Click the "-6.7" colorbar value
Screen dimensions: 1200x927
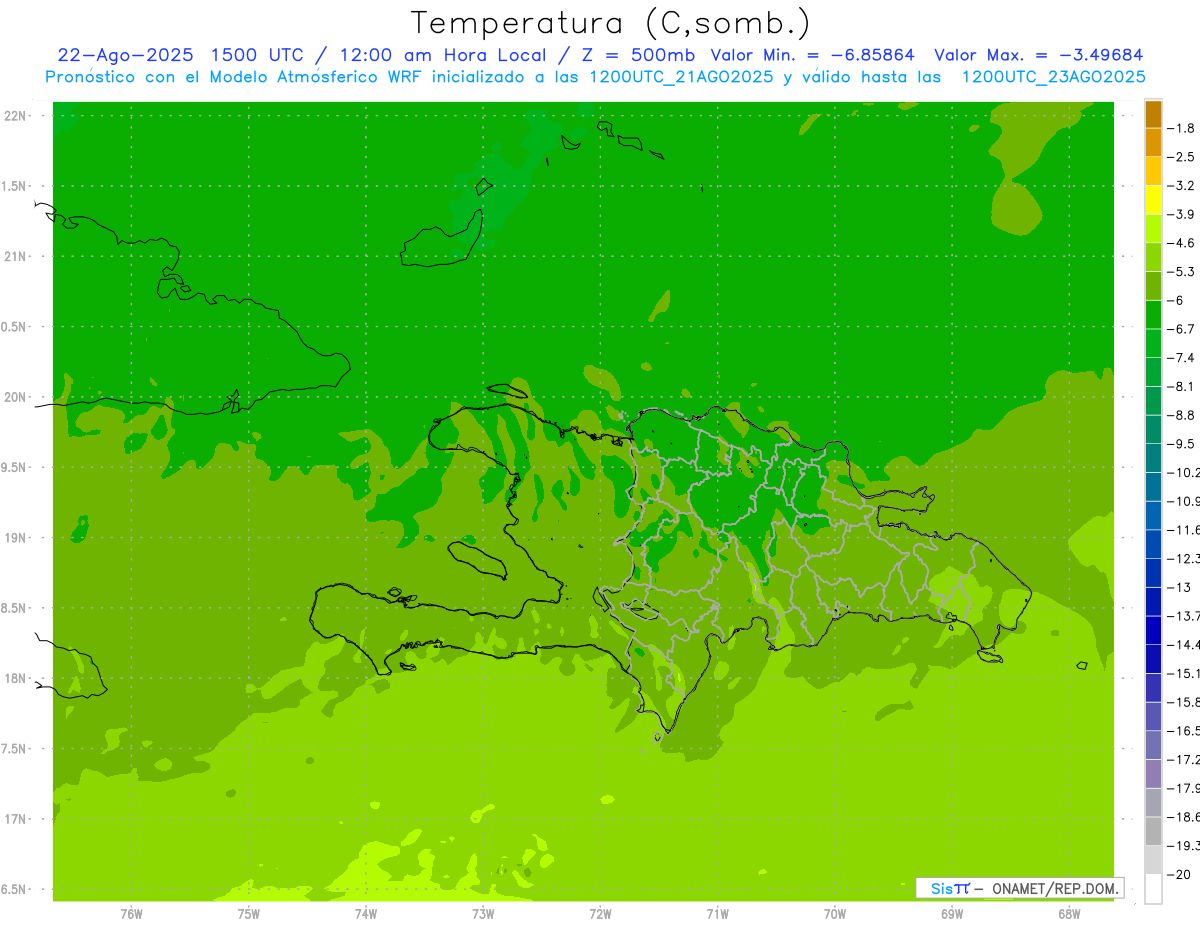coord(1181,329)
